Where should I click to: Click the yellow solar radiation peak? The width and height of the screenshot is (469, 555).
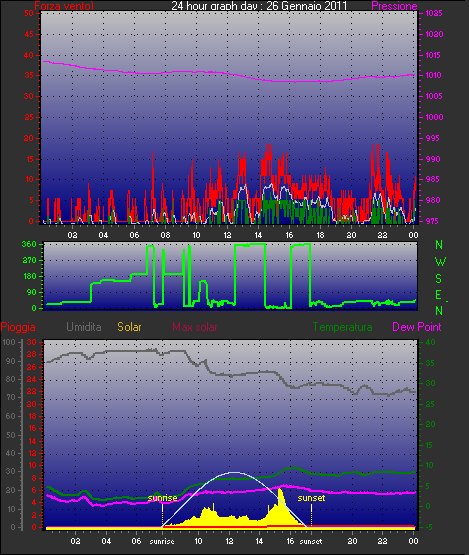click(x=280, y=492)
